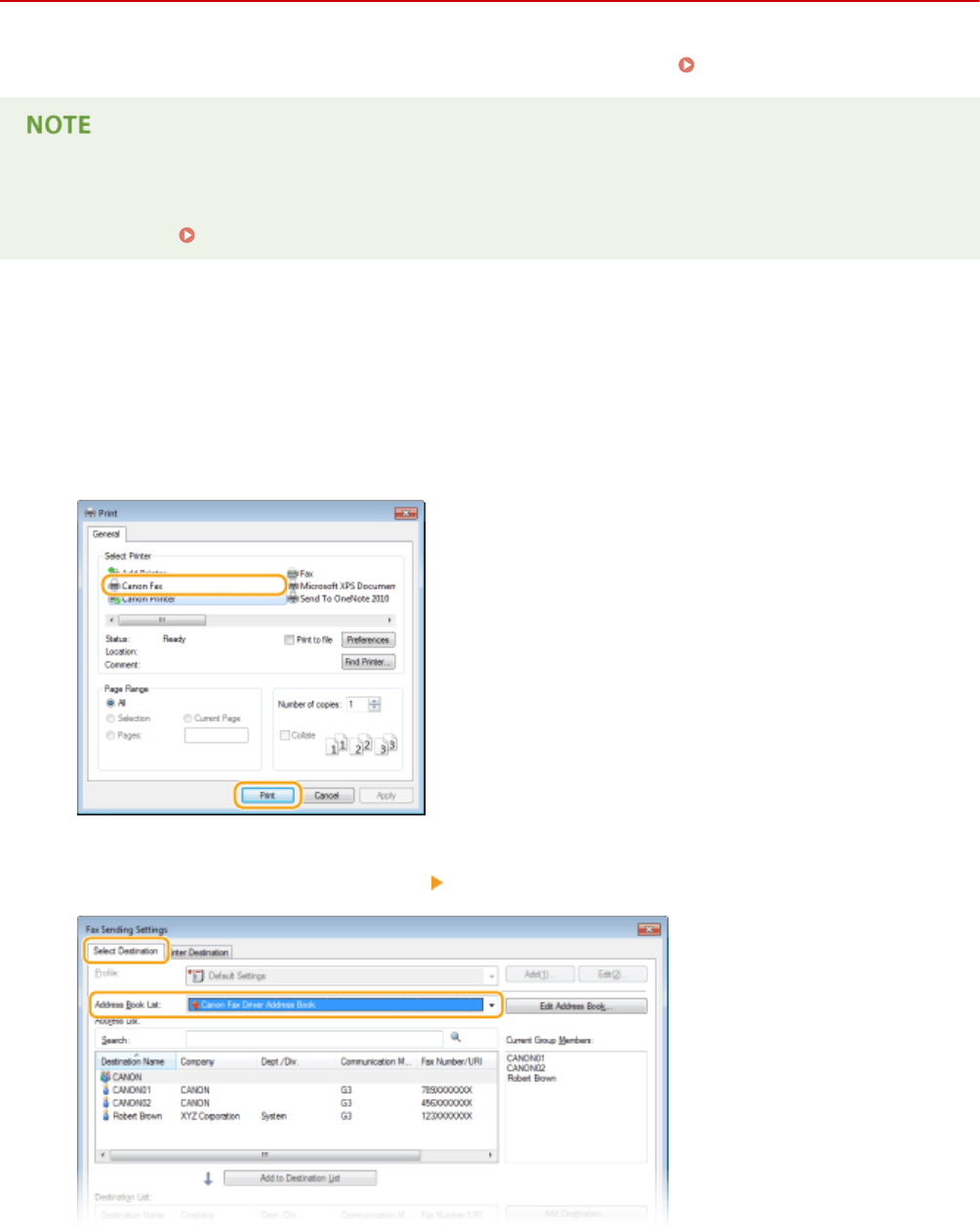Screen dimensions: 980x1229
Task: Click the Find Printer button
Action: pos(368,662)
